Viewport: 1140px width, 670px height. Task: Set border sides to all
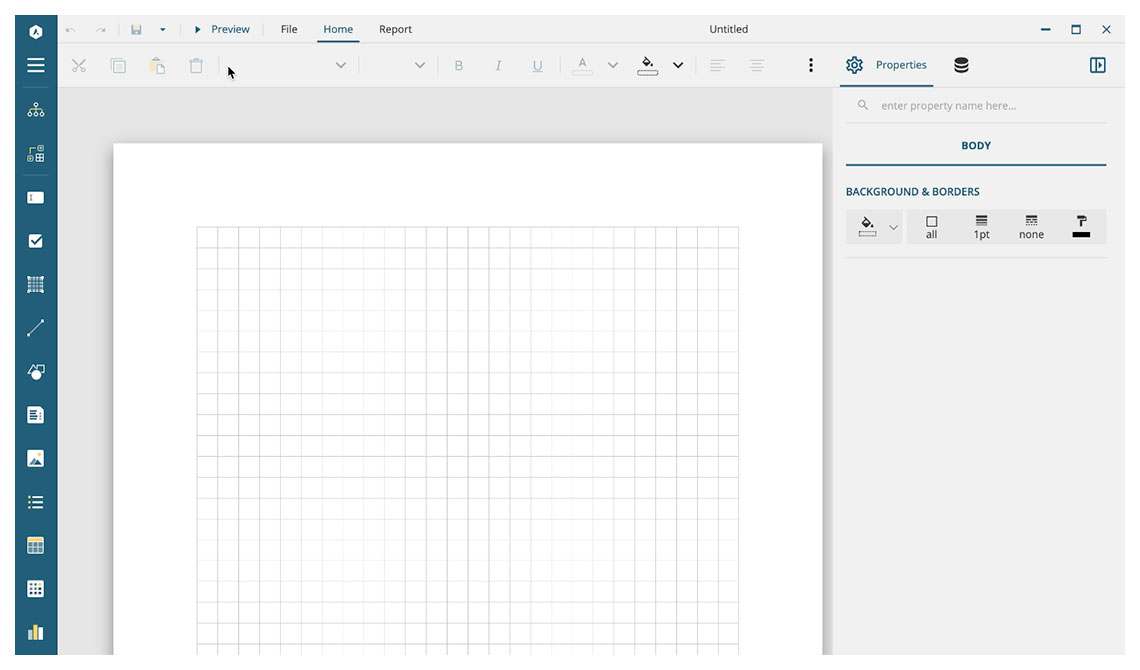pyautogui.click(x=931, y=227)
